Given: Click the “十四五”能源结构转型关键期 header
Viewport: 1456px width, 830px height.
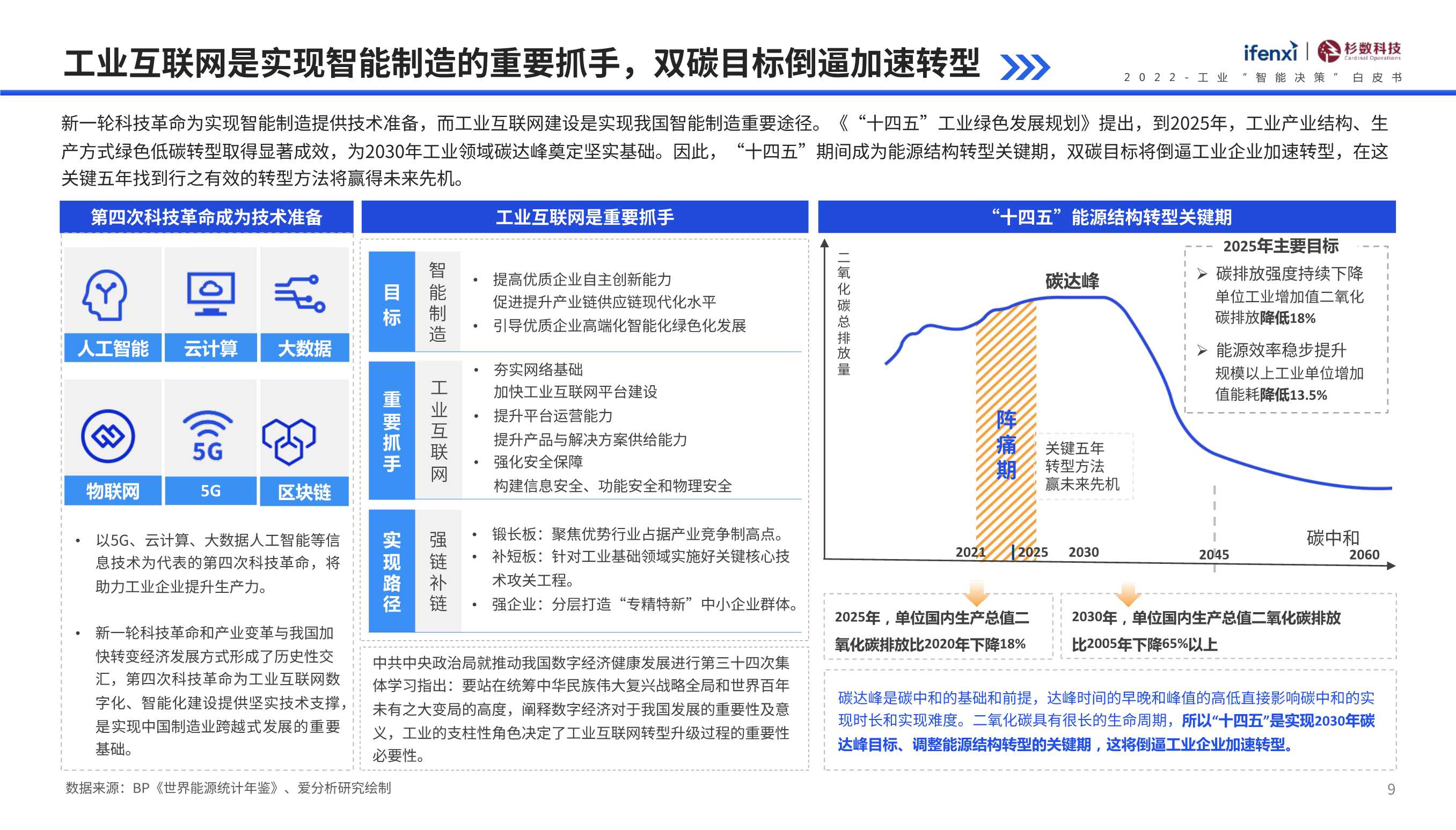Looking at the screenshot, I should click(x=1107, y=217).
